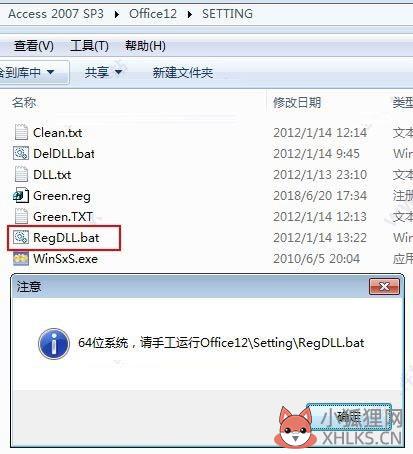Open the 到库中 dropdown arrow

50,72
